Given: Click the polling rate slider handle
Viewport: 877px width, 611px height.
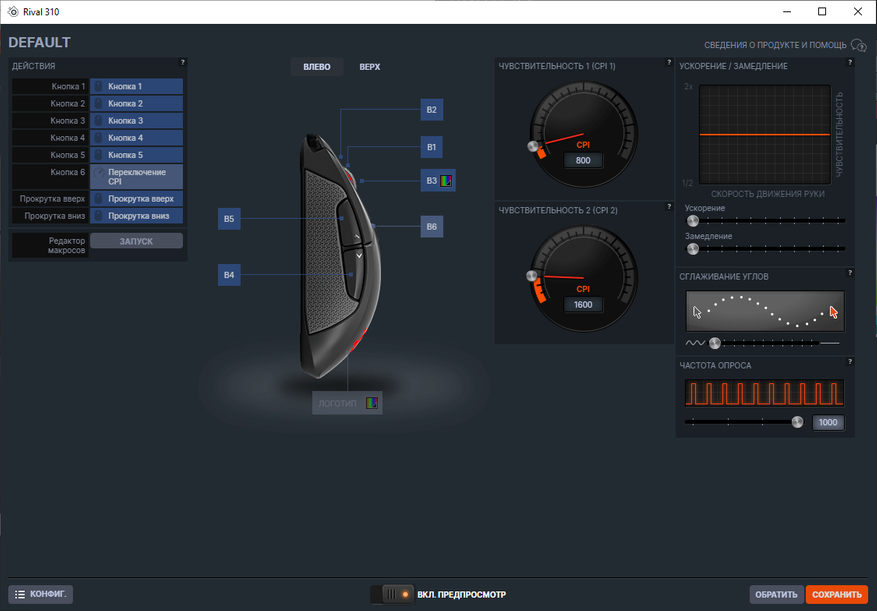Looking at the screenshot, I should [x=798, y=422].
